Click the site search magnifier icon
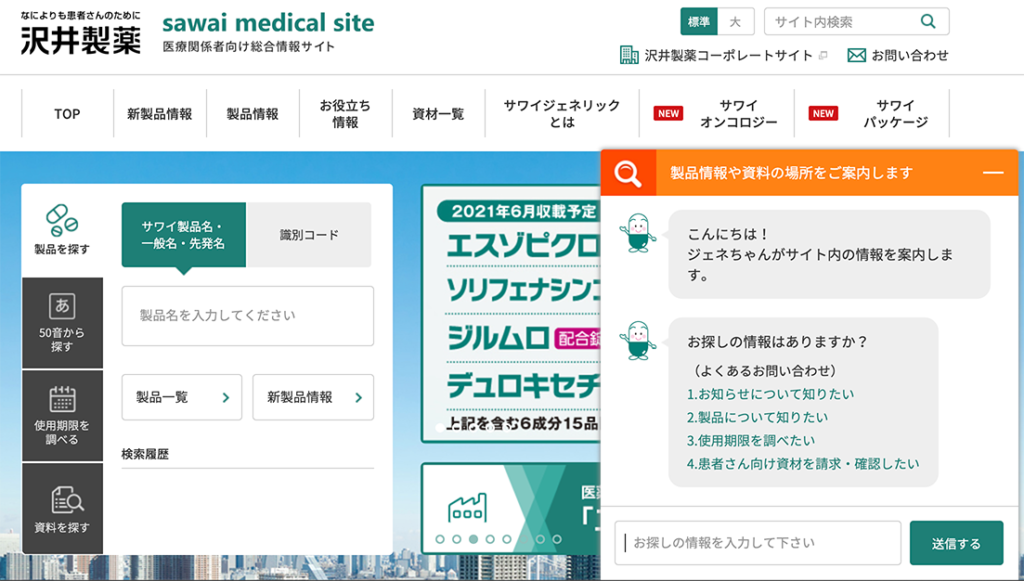 [x=927, y=22]
